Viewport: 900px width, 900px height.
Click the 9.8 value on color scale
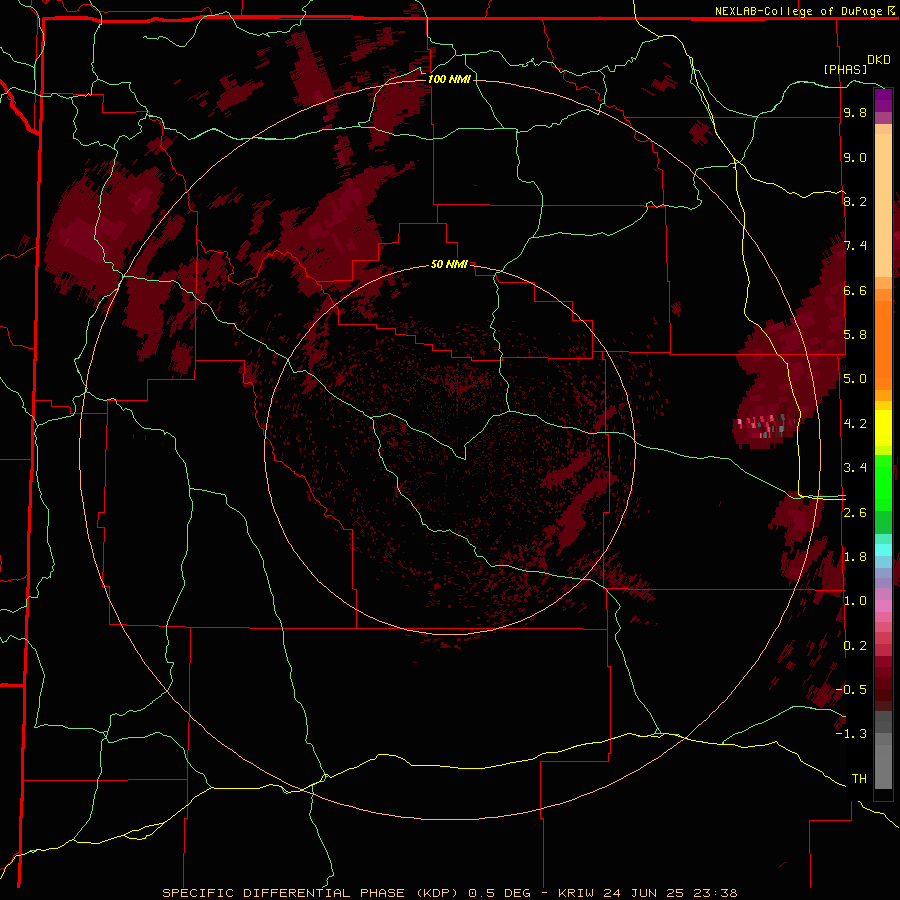pos(855,113)
